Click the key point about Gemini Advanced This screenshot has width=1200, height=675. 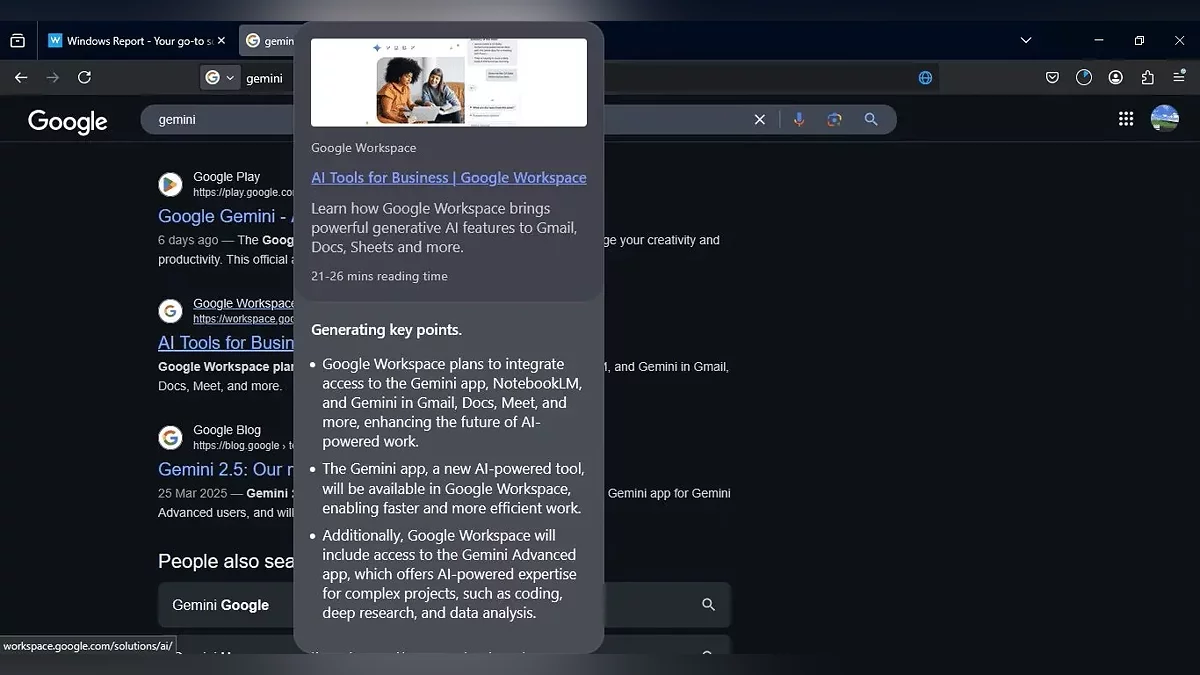click(x=450, y=574)
